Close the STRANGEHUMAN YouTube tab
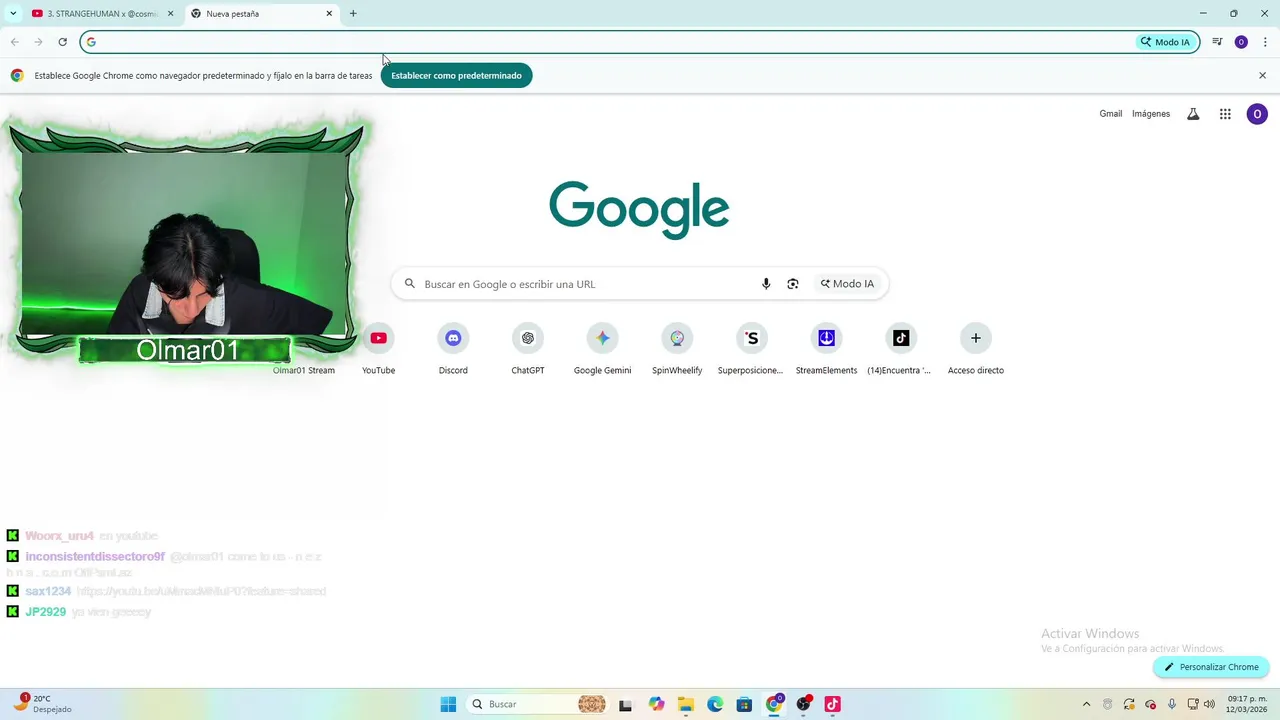 coord(170,14)
